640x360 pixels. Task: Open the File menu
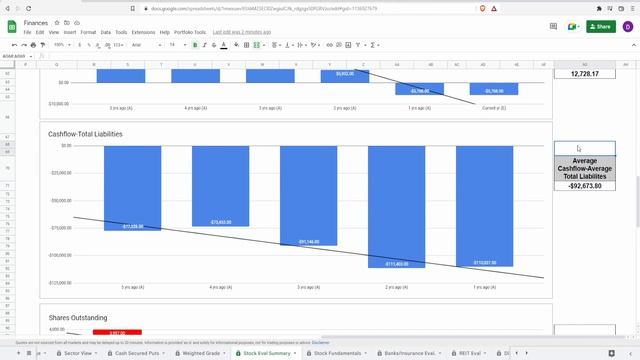click(x=27, y=32)
